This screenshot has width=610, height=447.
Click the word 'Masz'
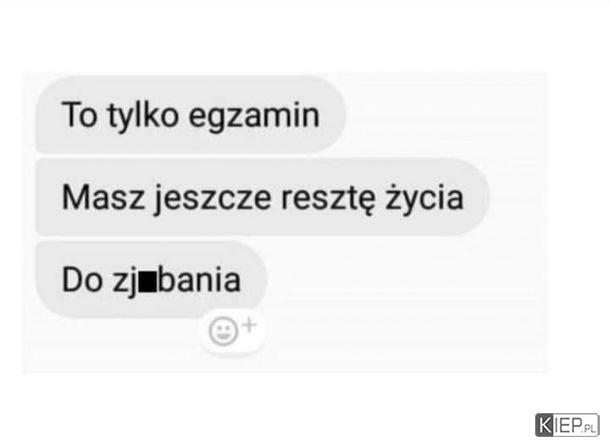[x=103, y=197]
